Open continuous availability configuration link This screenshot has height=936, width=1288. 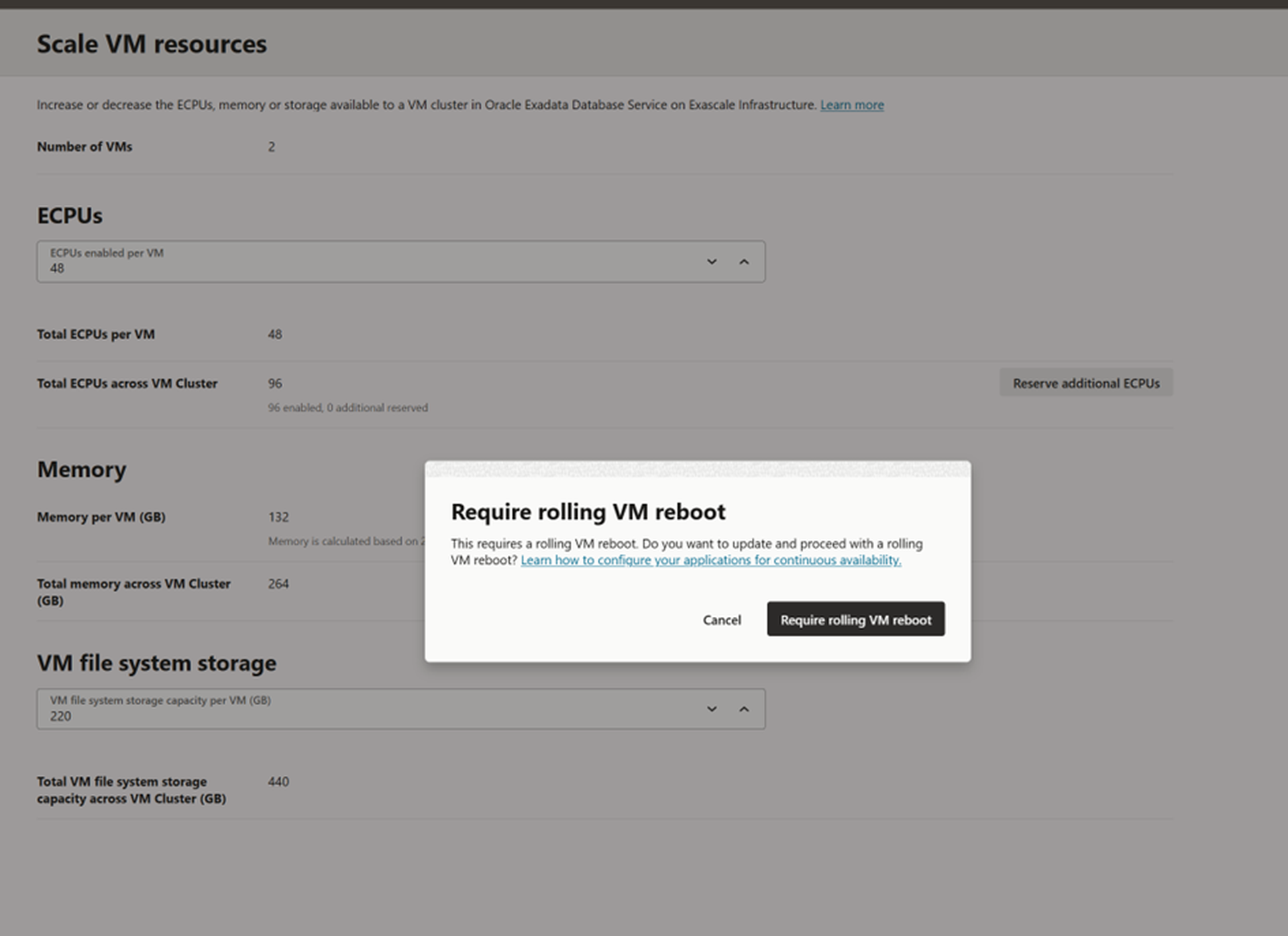point(710,561)
